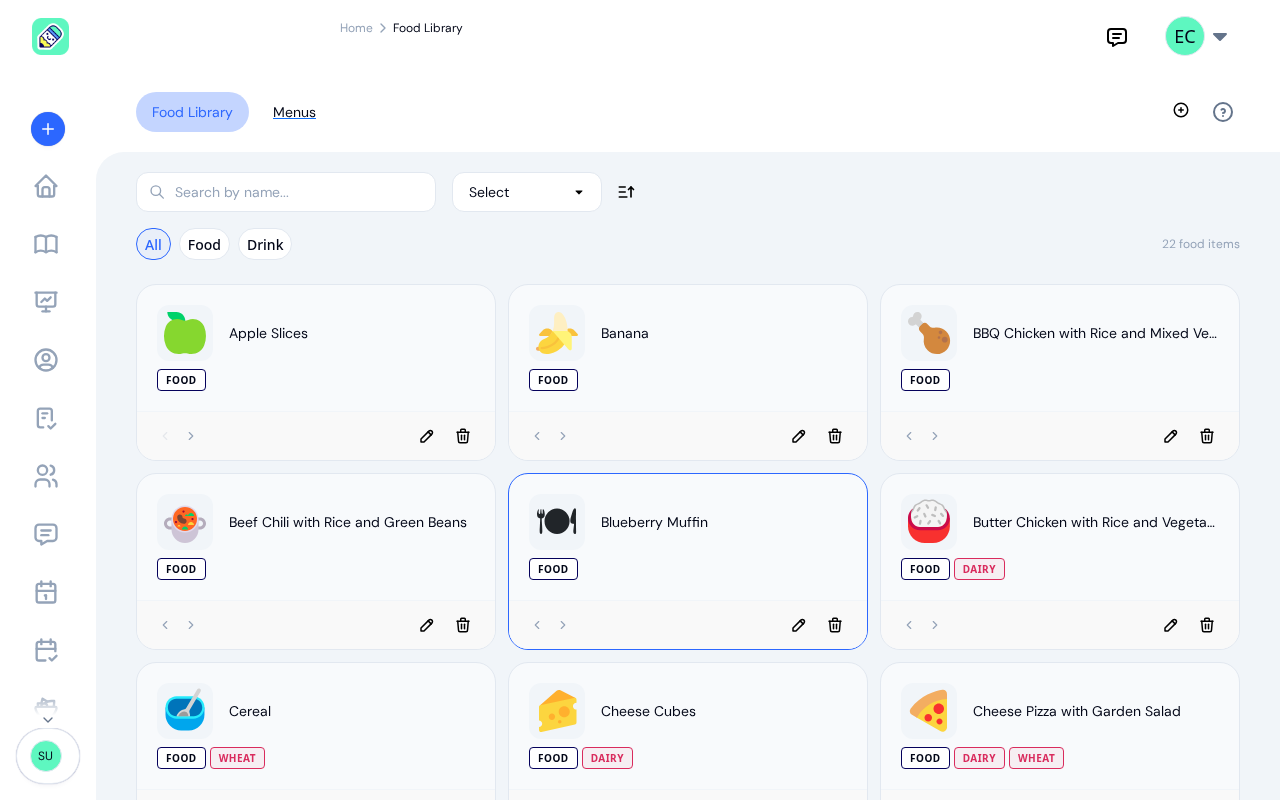
Task: Open the chat messages icon in header
Action: [1117, 37]
